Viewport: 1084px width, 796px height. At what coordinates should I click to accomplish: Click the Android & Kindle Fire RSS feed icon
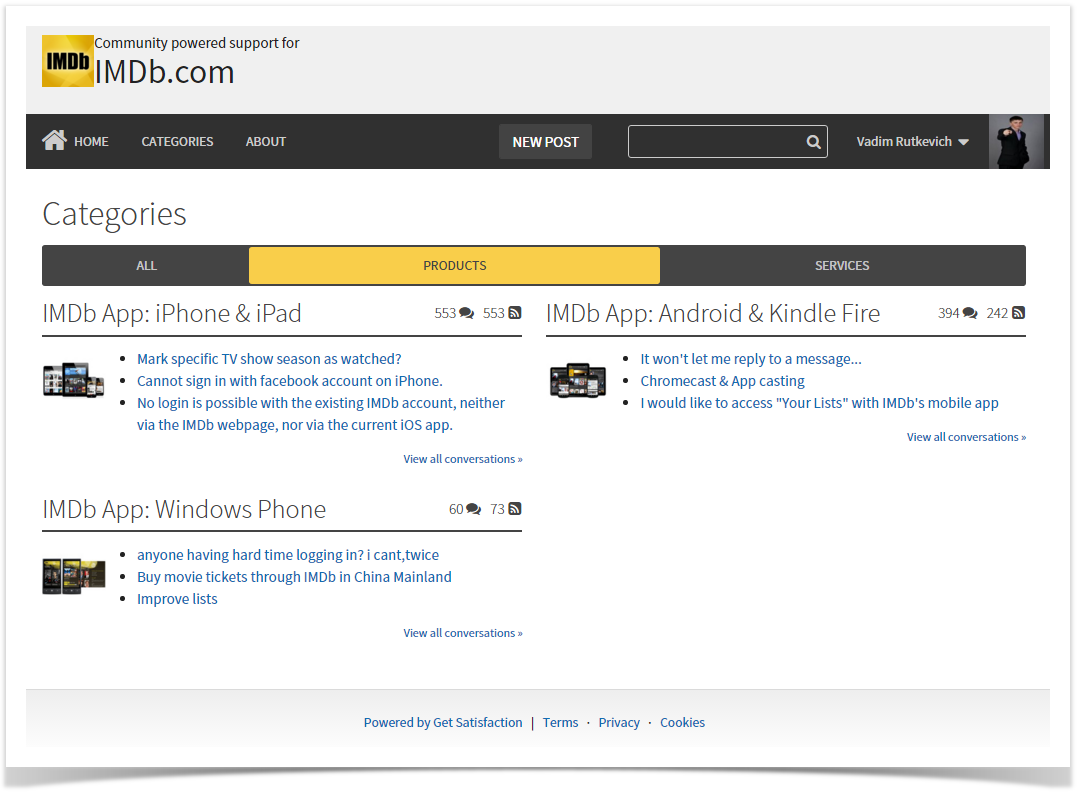[x=1018, y=313]
